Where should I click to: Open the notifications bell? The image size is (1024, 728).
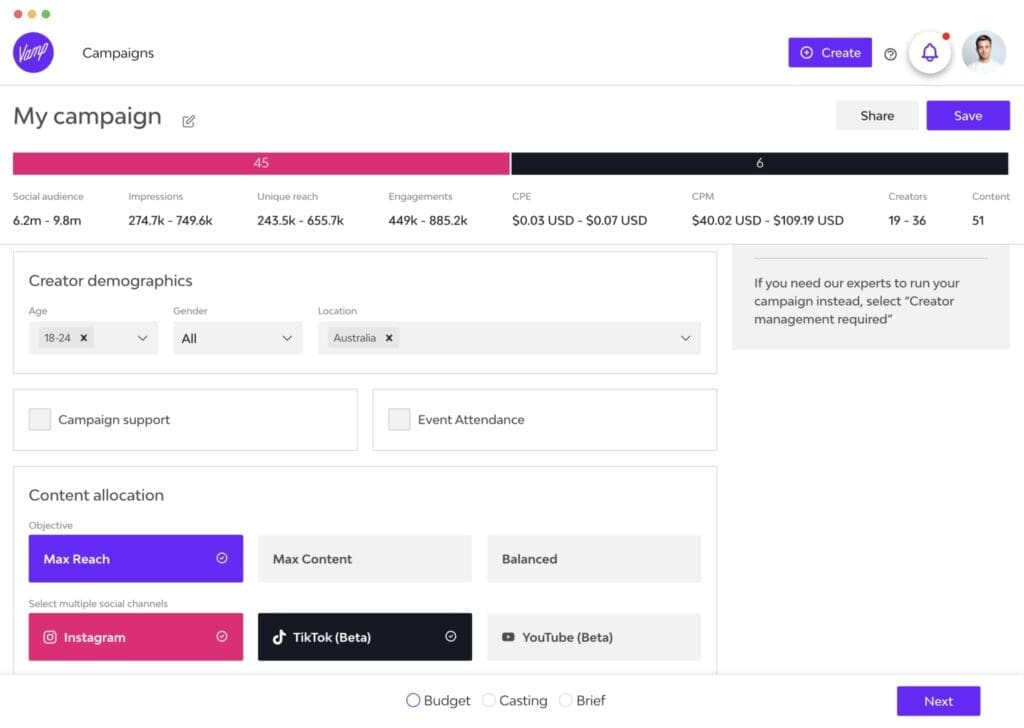929,53
